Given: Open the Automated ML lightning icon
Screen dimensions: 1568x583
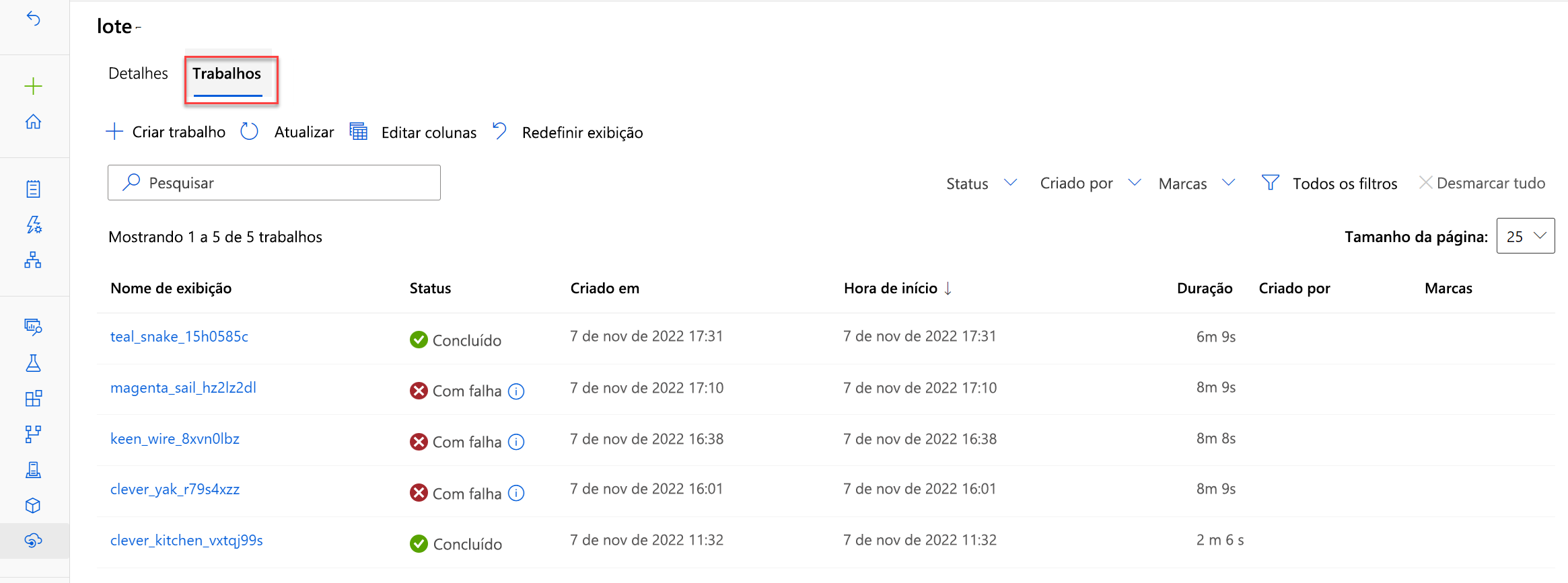Looking at the screenshot, I should 33,225.
